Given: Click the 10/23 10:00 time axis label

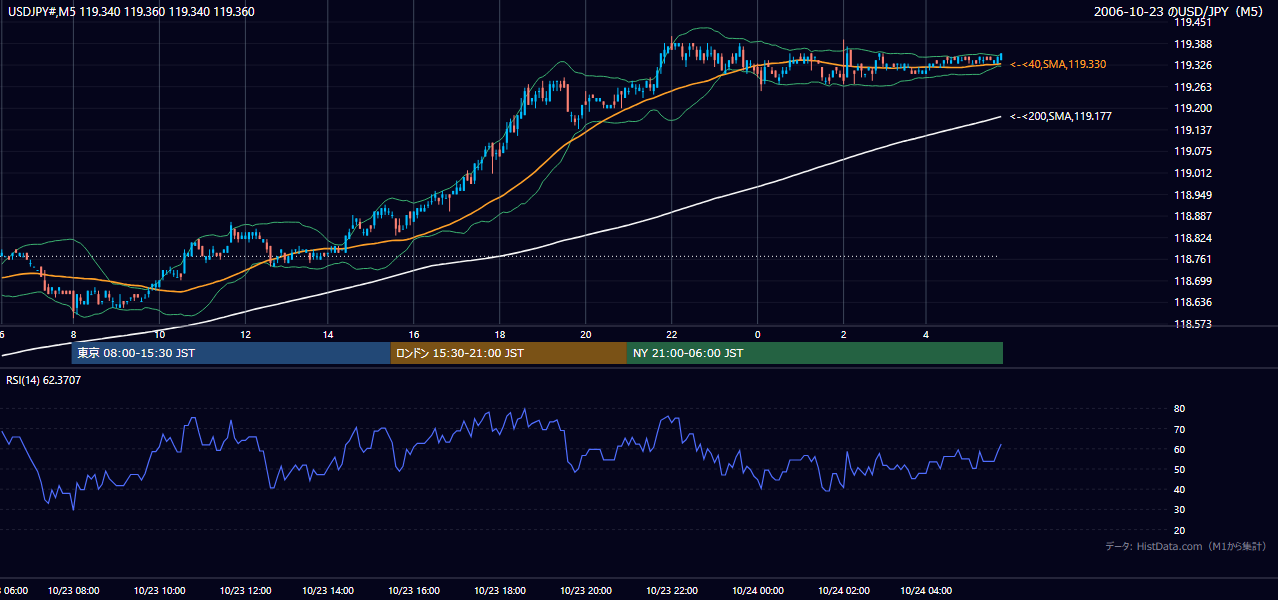Looking at the screenshot, I should point(161,591).
